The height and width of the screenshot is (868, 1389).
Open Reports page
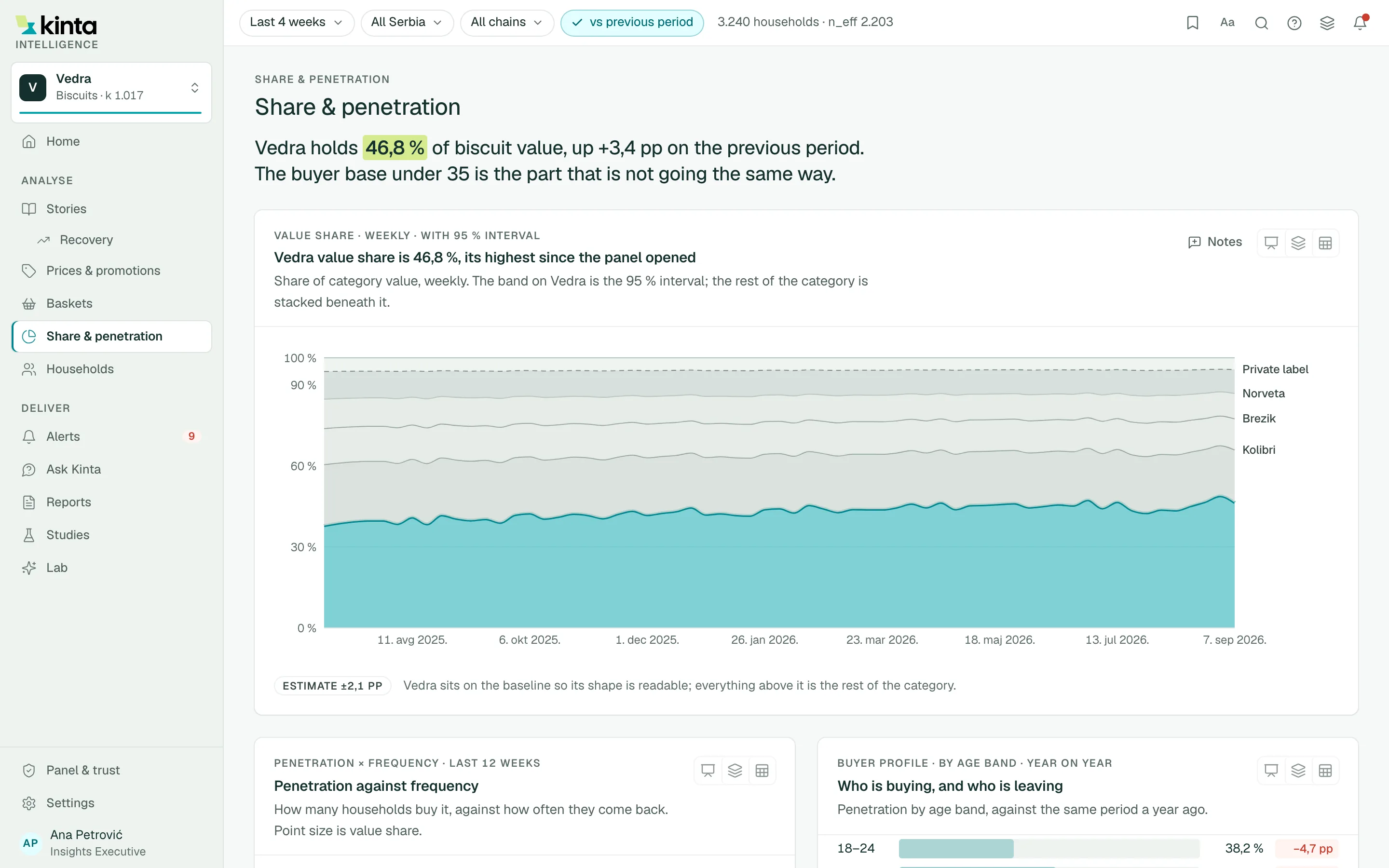pyautogui.click(x=111, y=502)
